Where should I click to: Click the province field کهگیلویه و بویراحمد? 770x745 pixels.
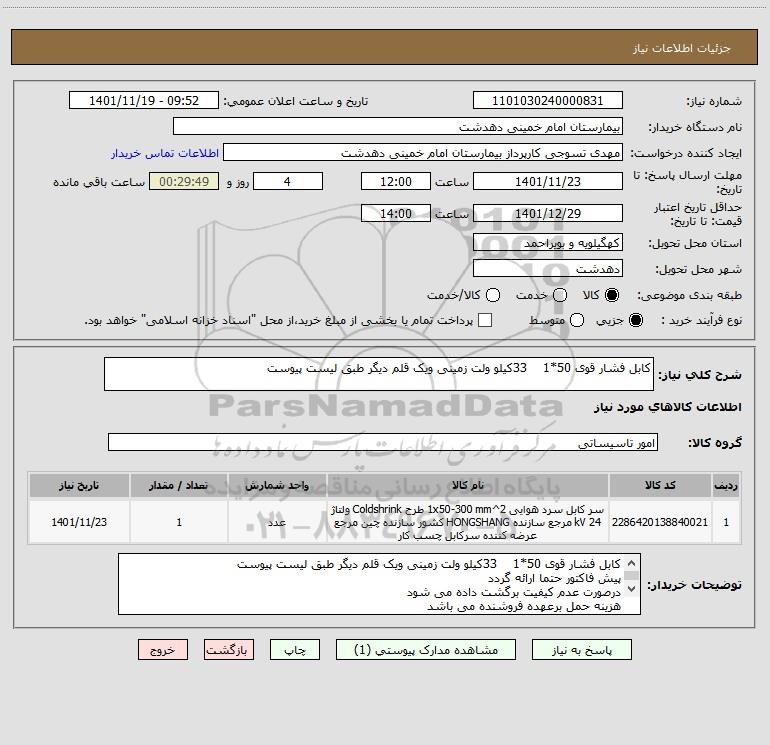[x=548, y=242]
